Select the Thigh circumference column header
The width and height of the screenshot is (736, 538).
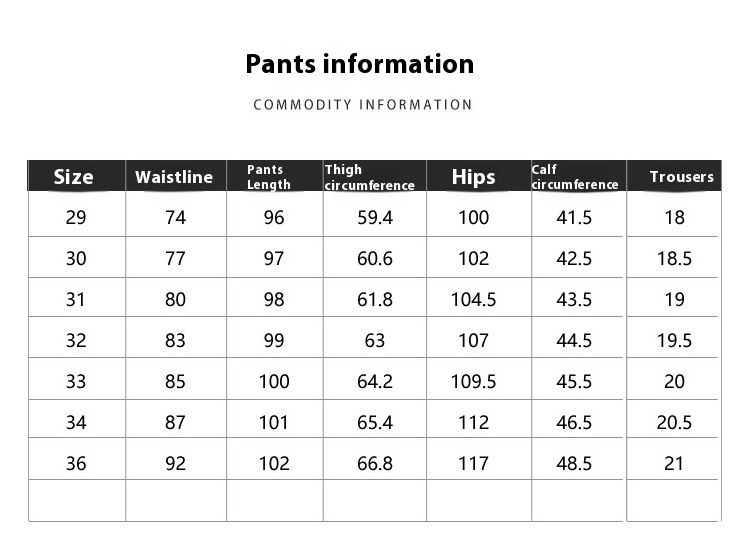coord(369,177)
